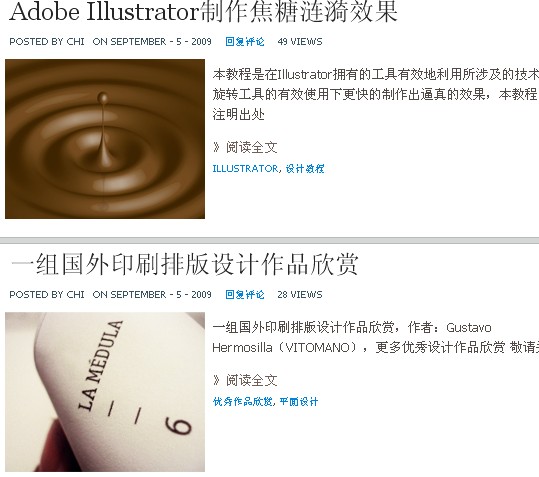Click the 49 VIEWS counter text
This screenshot has height=477, width=539.
point(300,42)
